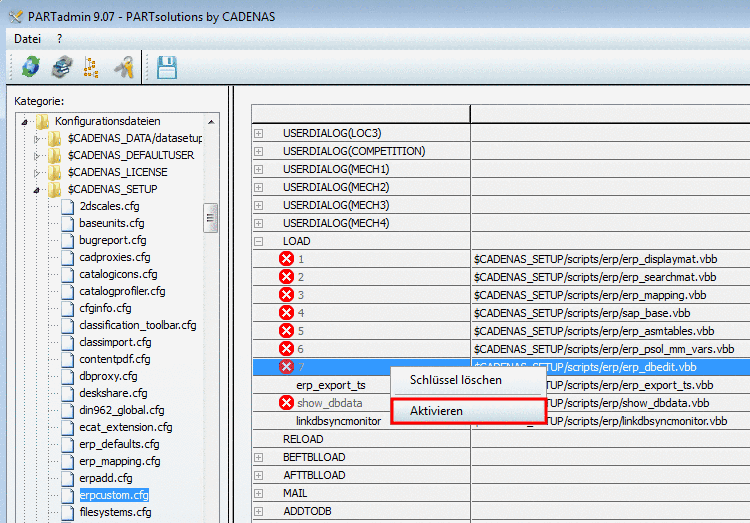This screenshot has width=750, height=523.
Task: Click the PARTadmin title bar app icon
Action: click(x=16, y=17)
